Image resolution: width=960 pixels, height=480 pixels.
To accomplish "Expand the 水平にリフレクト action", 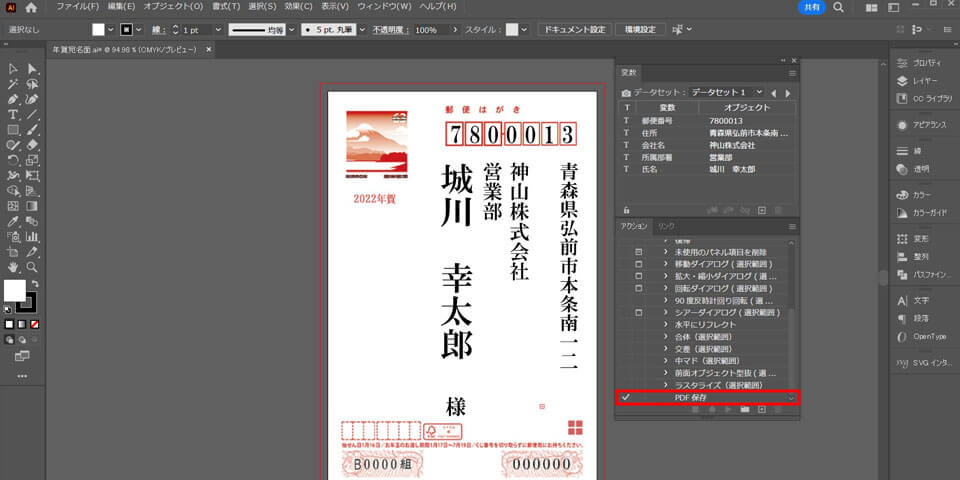I will (667, 326).
